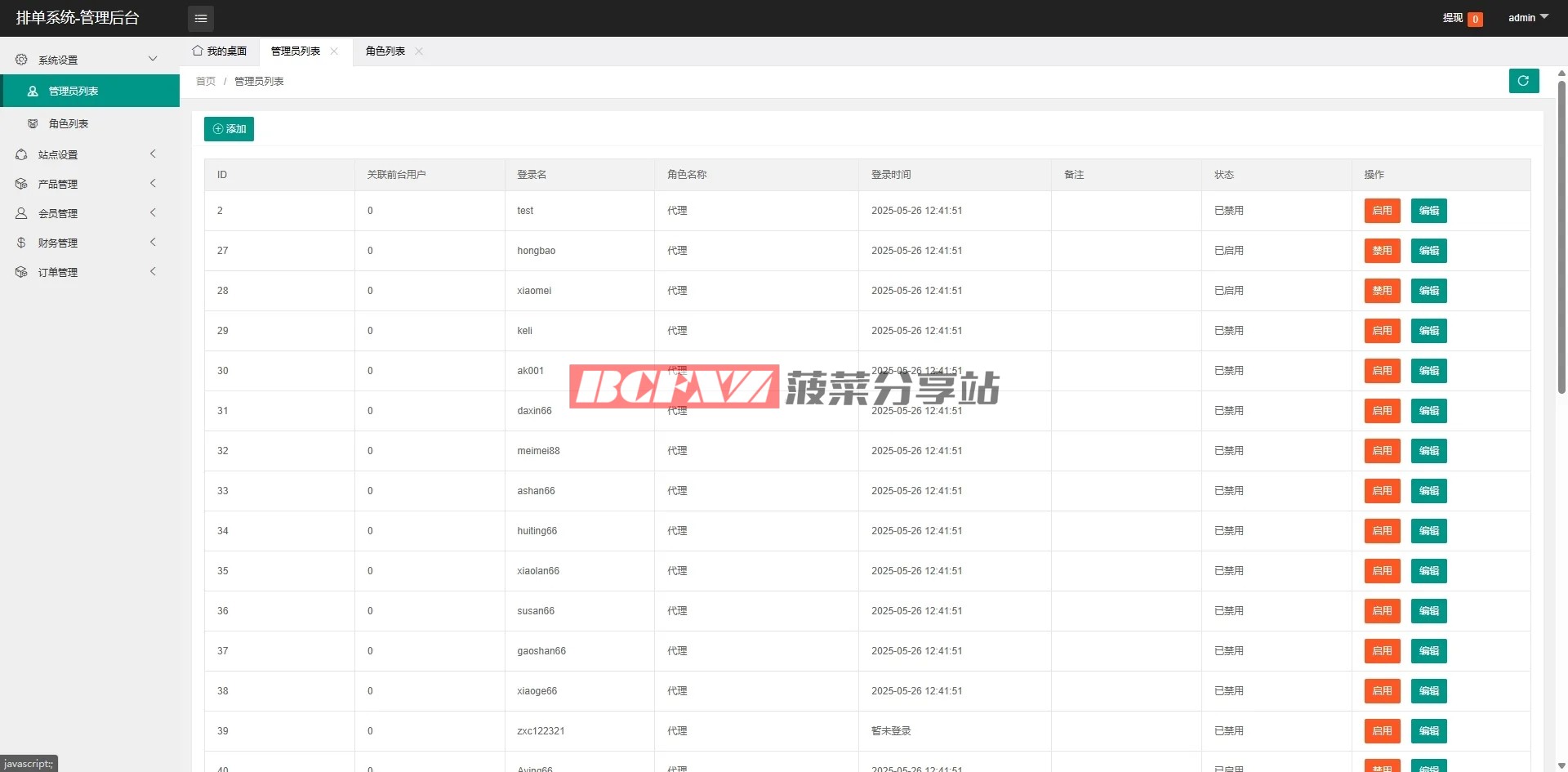Click the hamburger sidebar collapse icon
The height and width of the screenshot is (772, 1568).
200,18
